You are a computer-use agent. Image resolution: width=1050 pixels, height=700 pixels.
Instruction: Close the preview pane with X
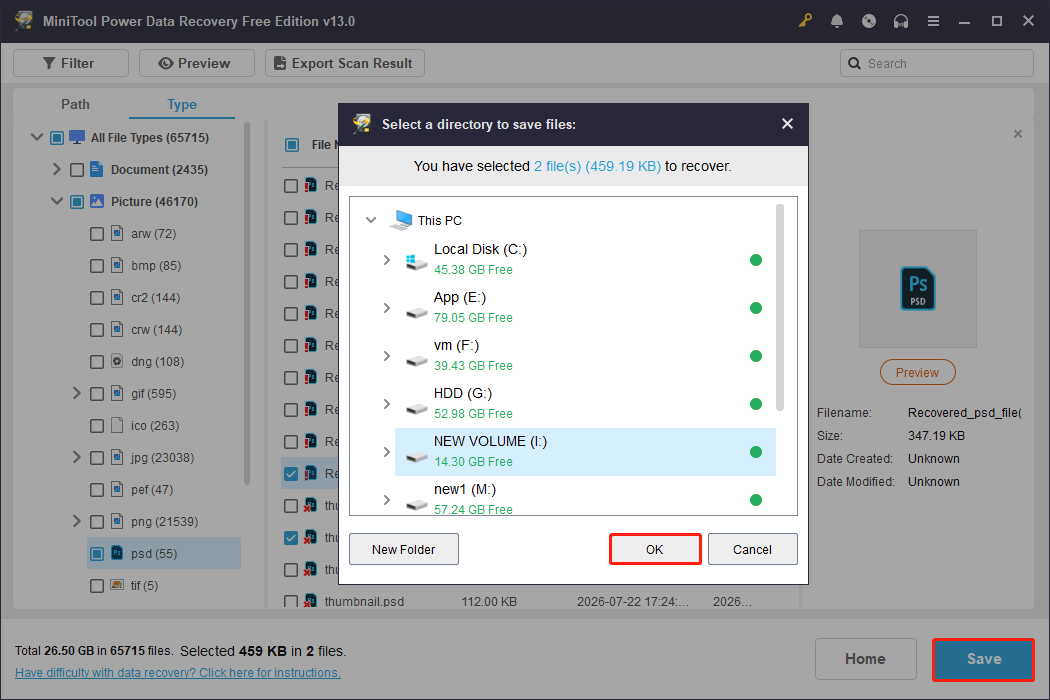click(1018, 134)
